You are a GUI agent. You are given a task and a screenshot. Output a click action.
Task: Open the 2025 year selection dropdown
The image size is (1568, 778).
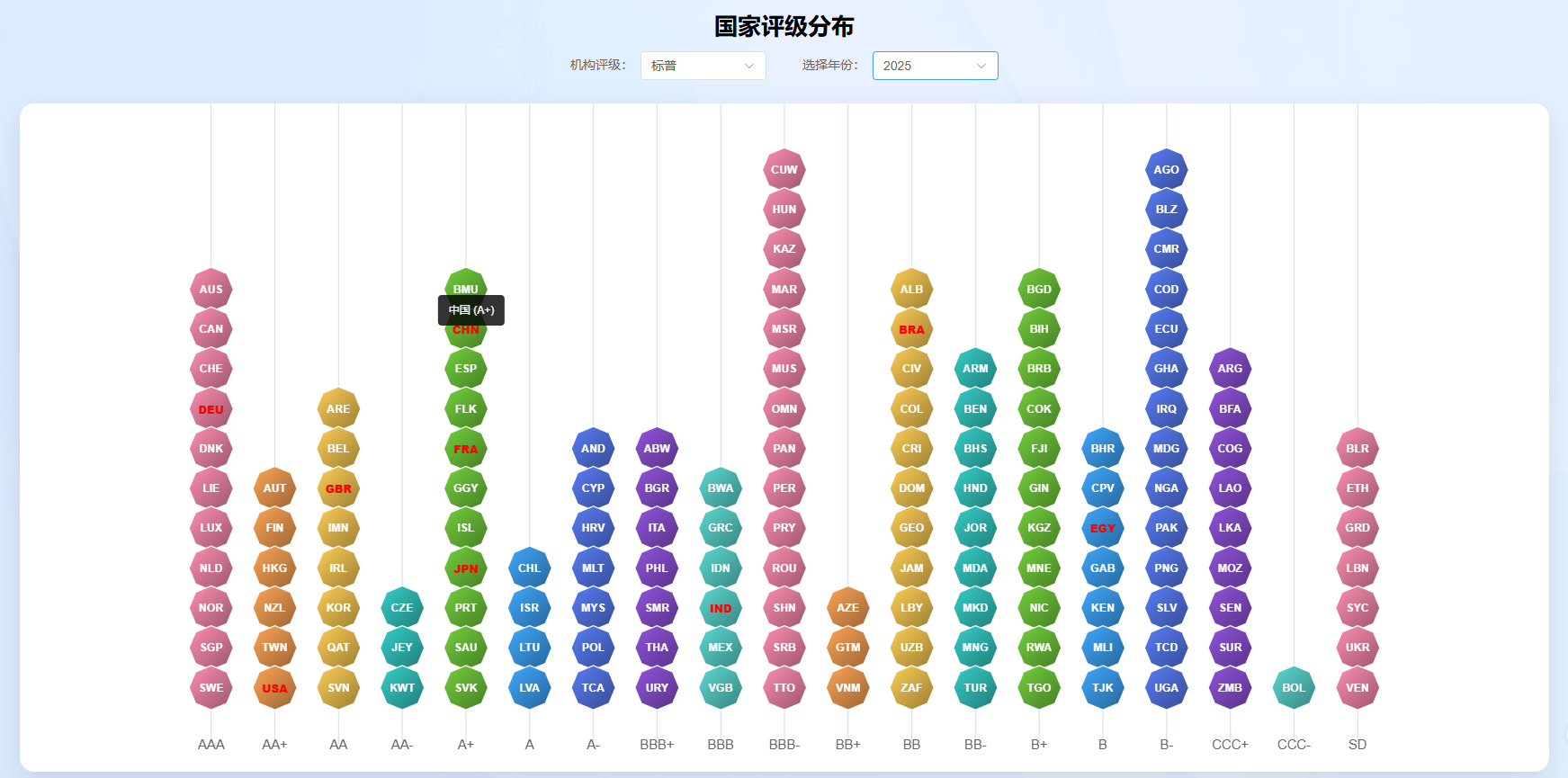tap(935, 66)
